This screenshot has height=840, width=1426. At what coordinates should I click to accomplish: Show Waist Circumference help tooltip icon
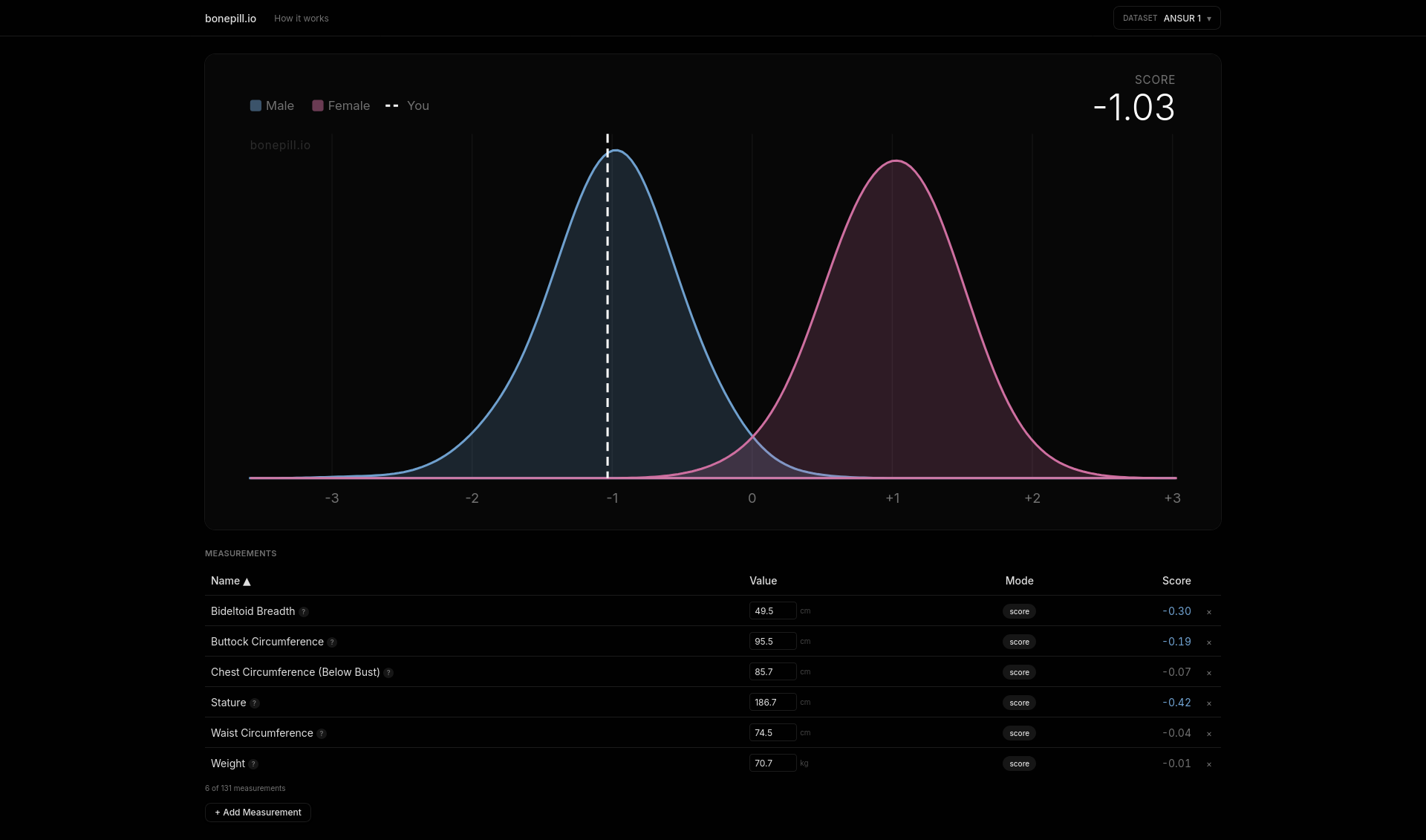(x=322, y=734)
